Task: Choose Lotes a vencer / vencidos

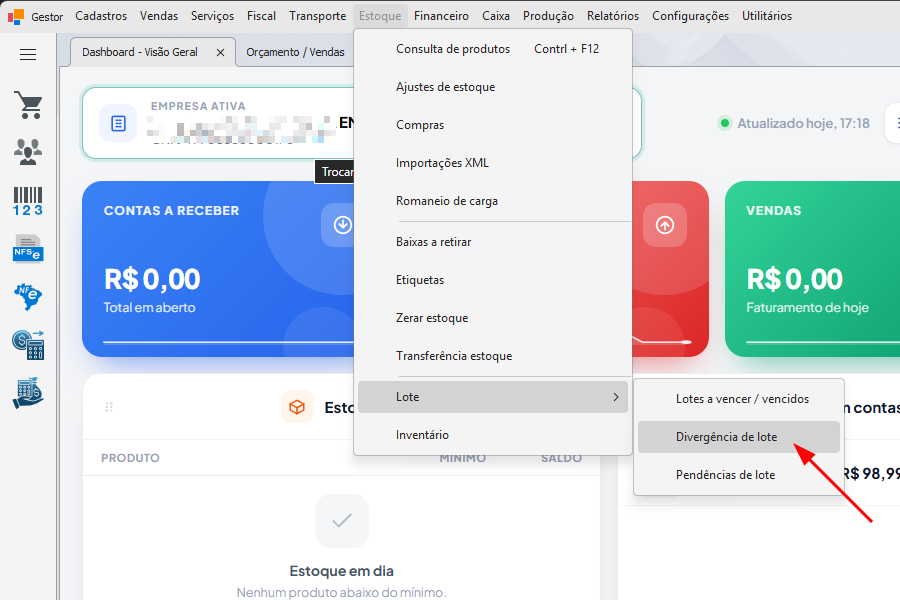Action: point(739,399)
